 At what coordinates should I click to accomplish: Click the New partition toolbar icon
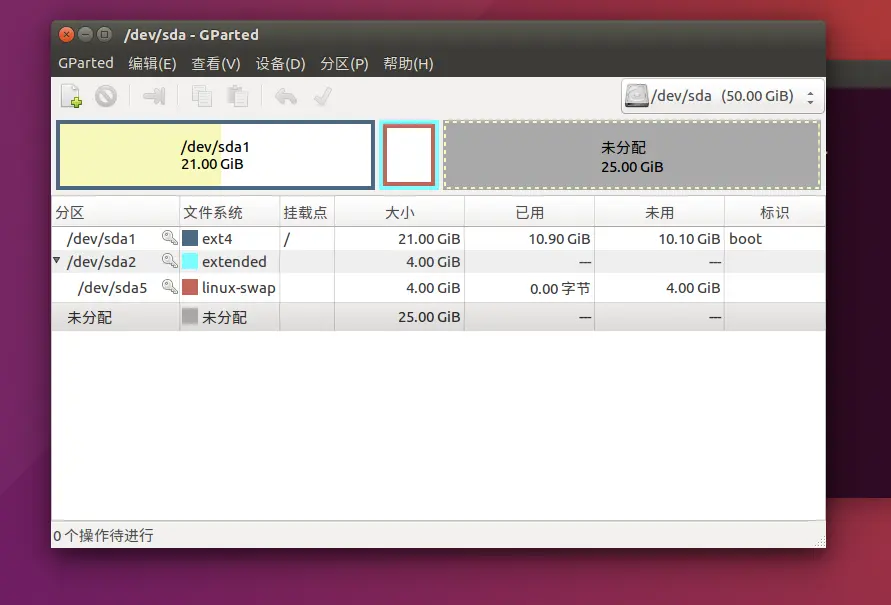72,96
